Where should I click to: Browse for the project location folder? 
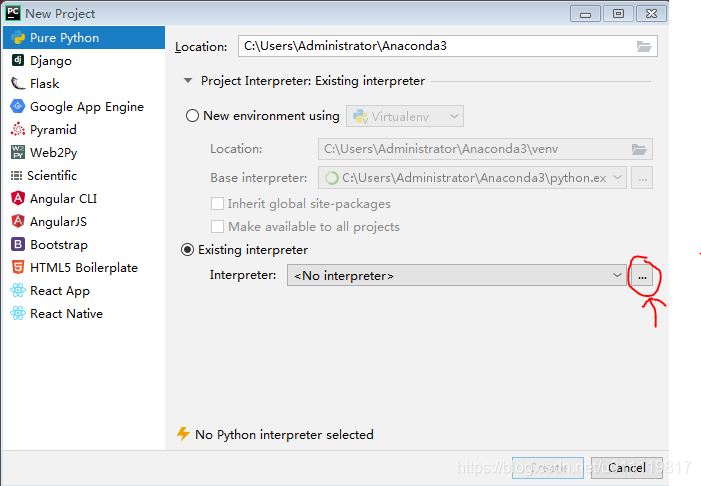(x=644, y=46)
